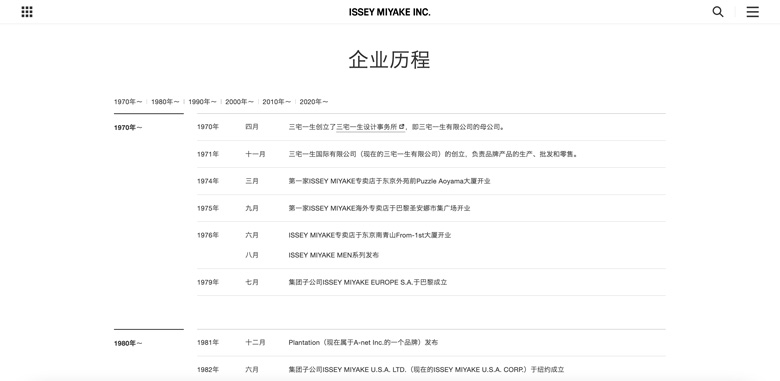Click the bold 1970年～ section heading
Screen dimensions: 780x381
click(128, 128)
